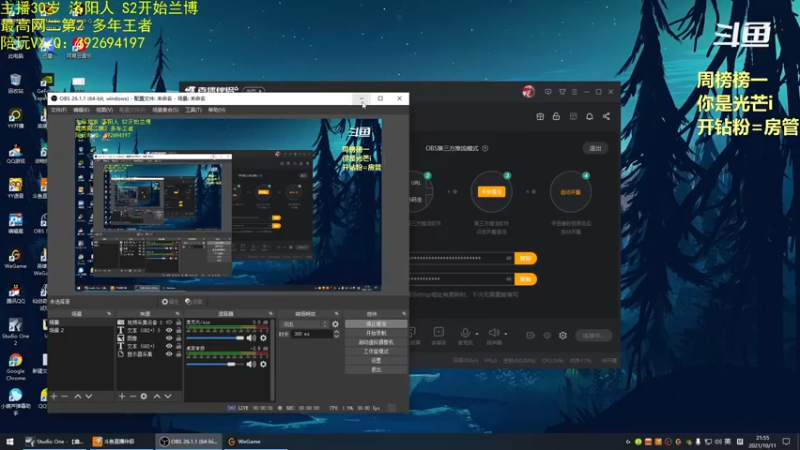The height and width of the screenshot is (450, 800).
Task: Pop out the 来源 dock panel
Action: coord(177,314)
